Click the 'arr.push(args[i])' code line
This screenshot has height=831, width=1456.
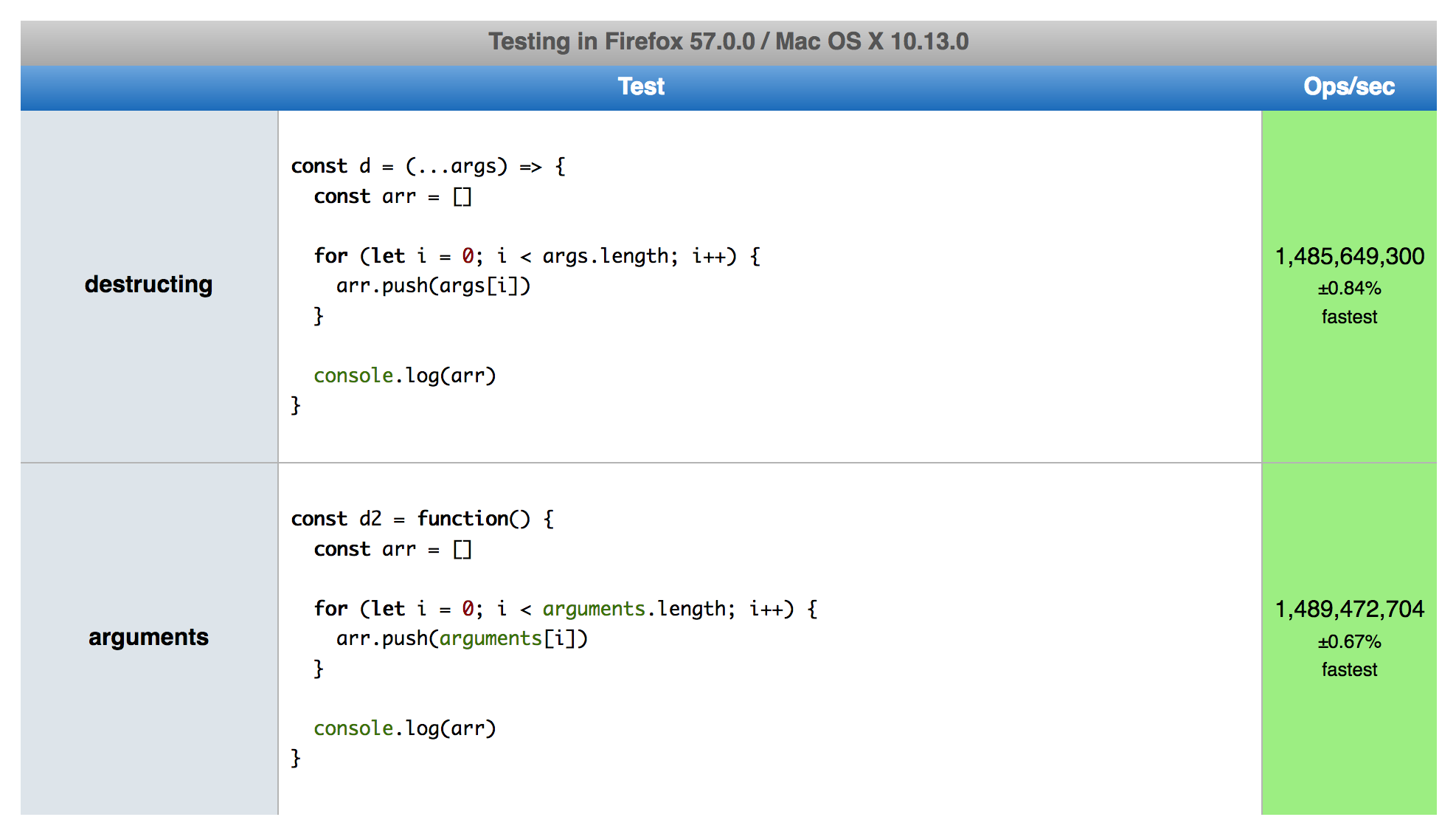pyautogui.click(x=434, y=286)
